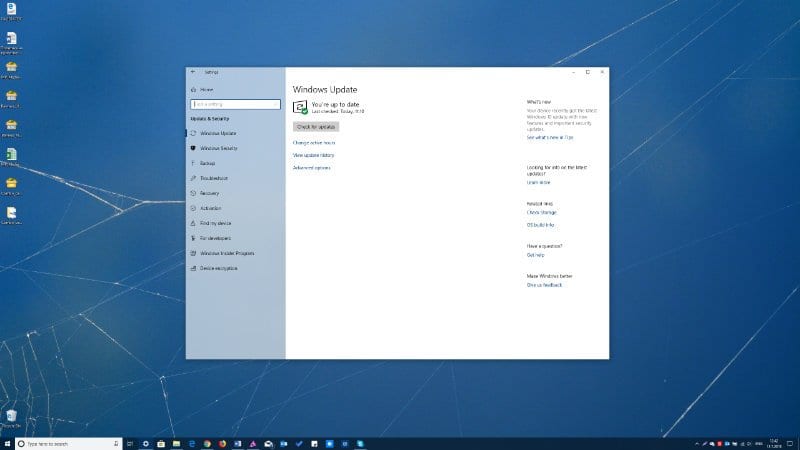
Task: Click the update status icon with green checkmark
Action: point(300,107)
